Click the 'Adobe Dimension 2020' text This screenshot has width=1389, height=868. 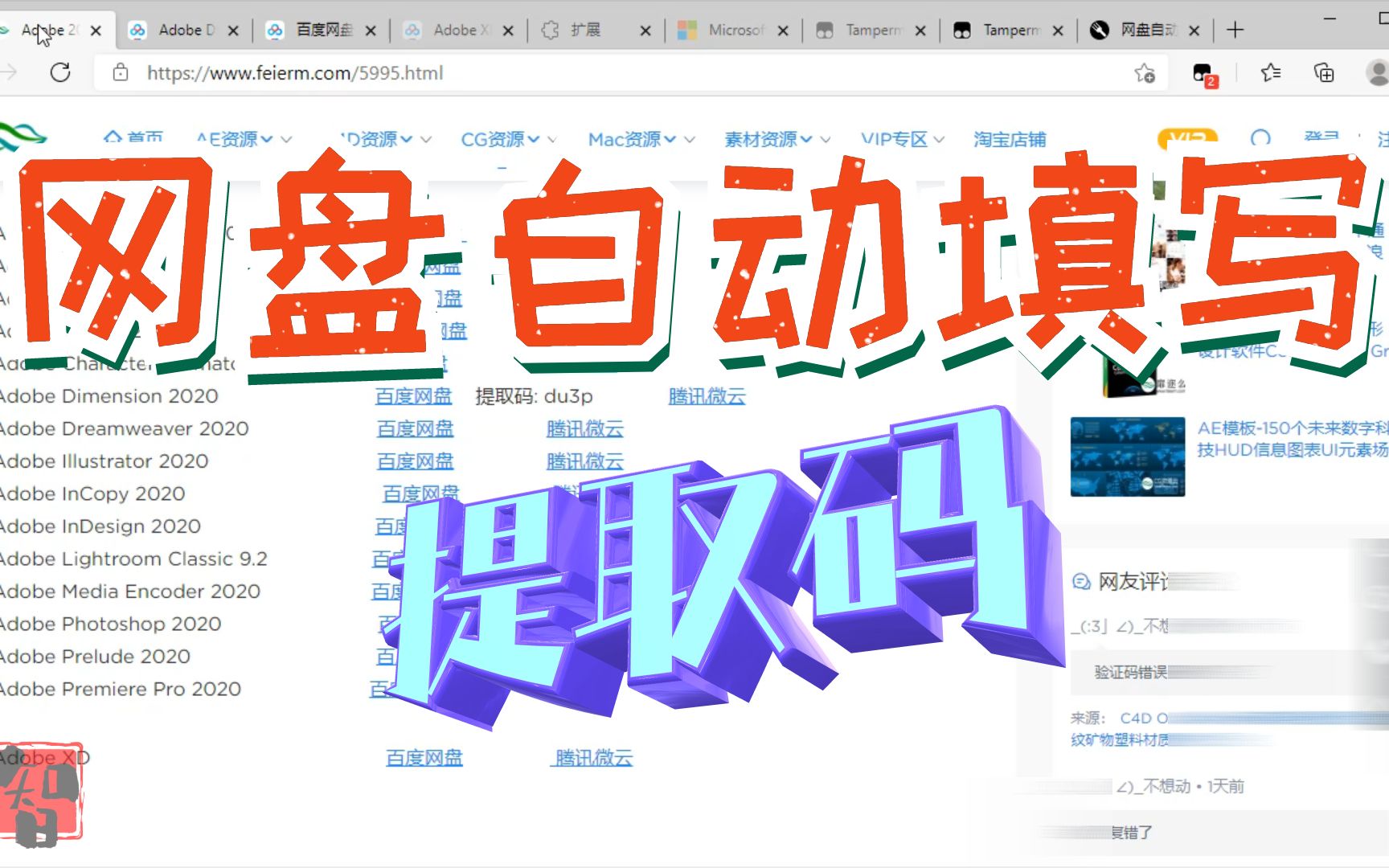pos(109,396)
